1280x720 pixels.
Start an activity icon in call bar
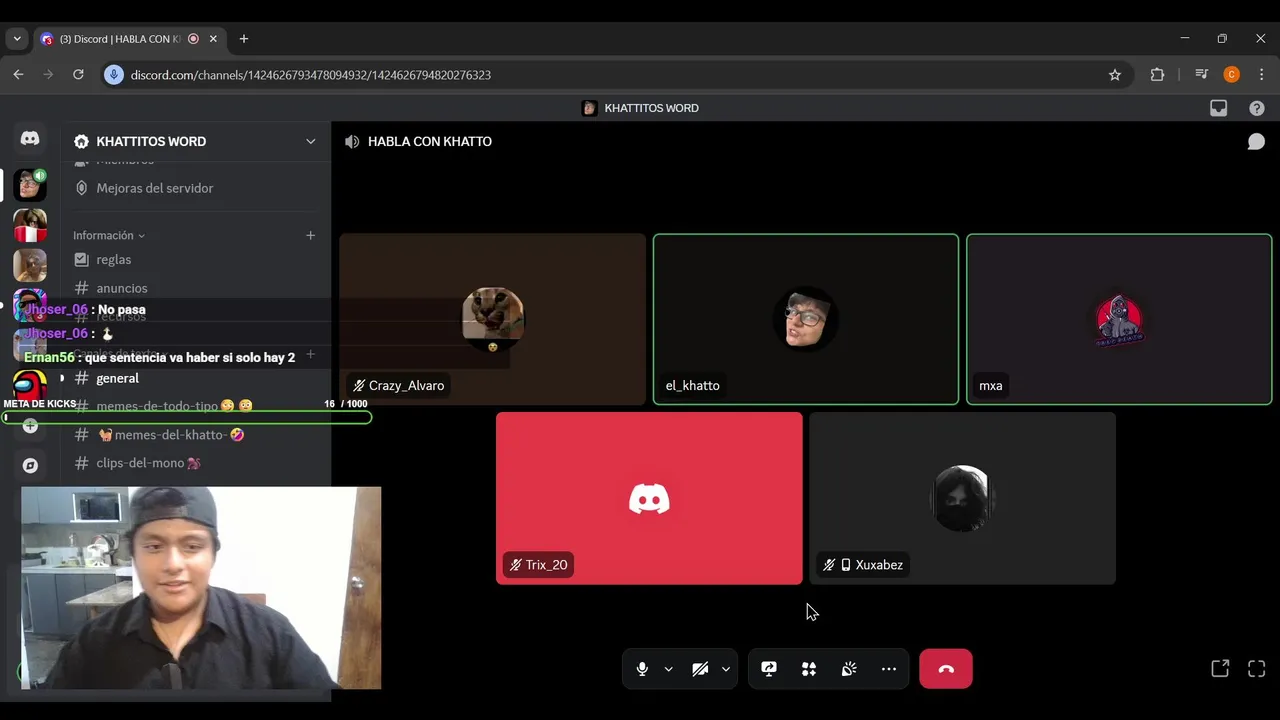(x=809, y=669)
